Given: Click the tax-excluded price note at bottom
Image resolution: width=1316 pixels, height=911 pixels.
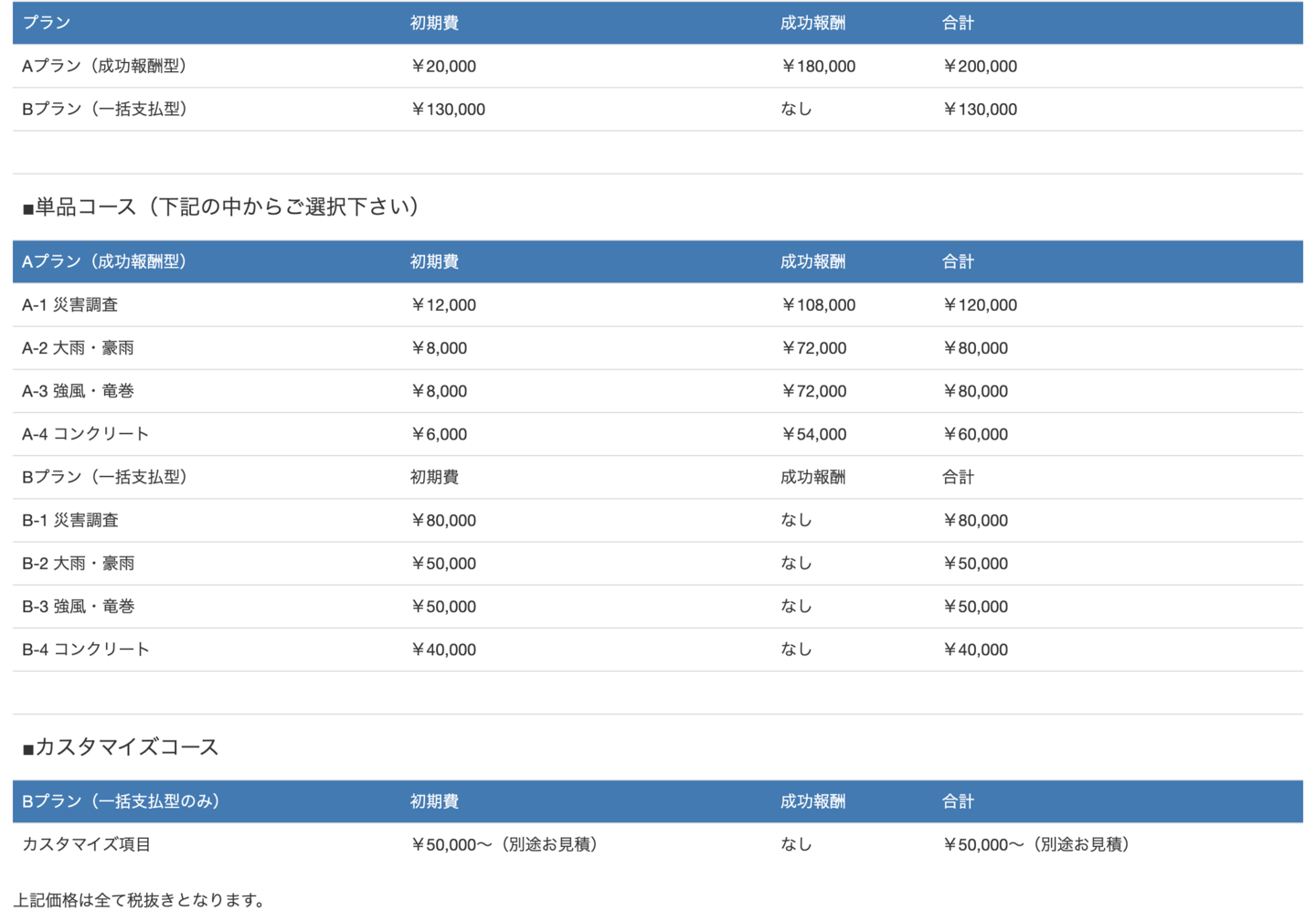Looking at the screenshot, I should [139, 900].
